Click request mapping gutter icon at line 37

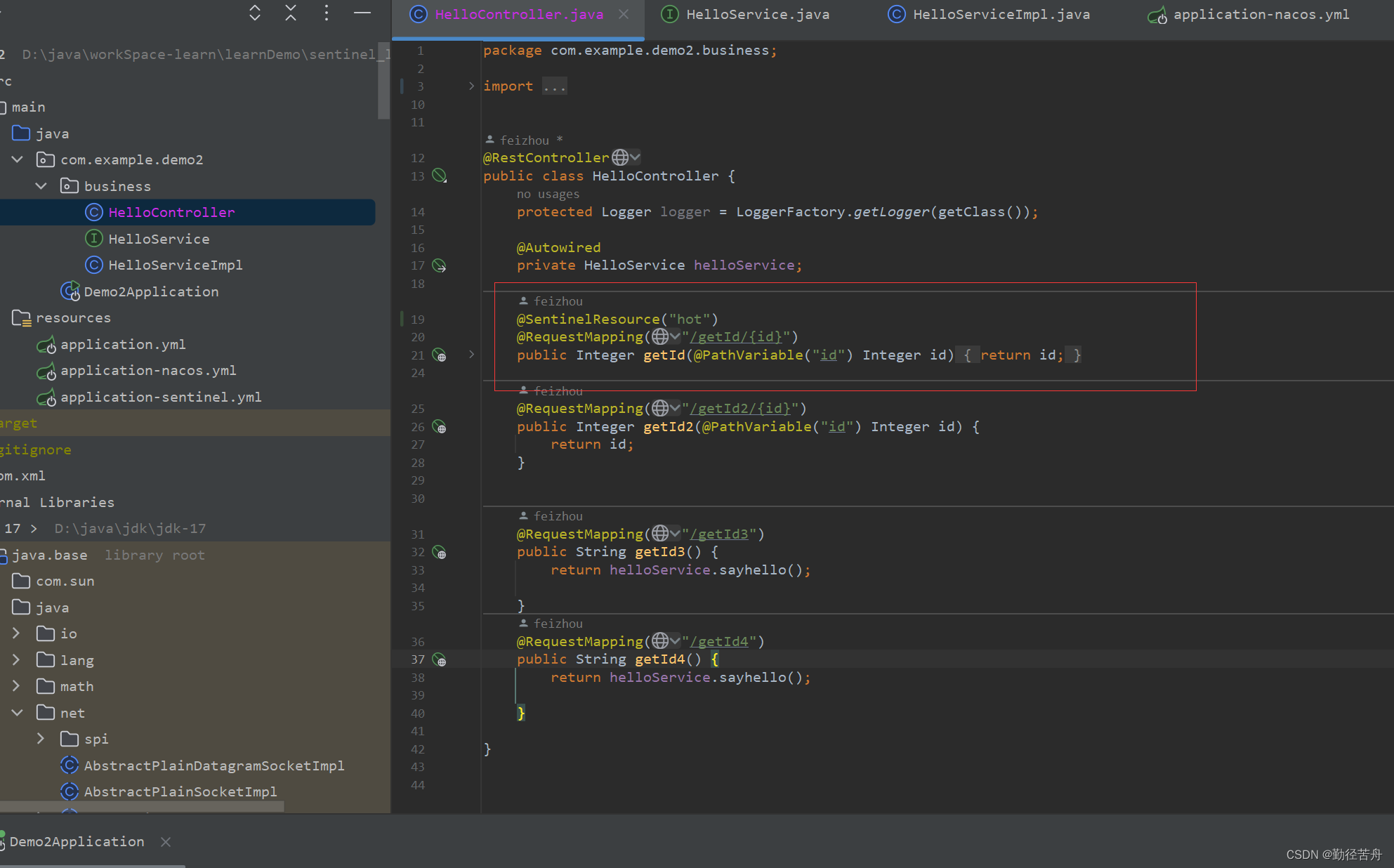(x=439, y=660)
